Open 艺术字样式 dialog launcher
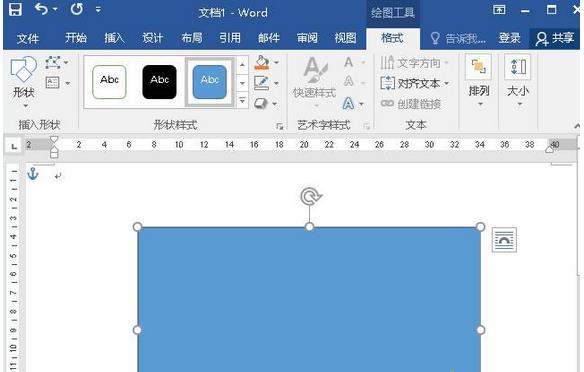This screenshot has height=372, width=584. [367, 127]
